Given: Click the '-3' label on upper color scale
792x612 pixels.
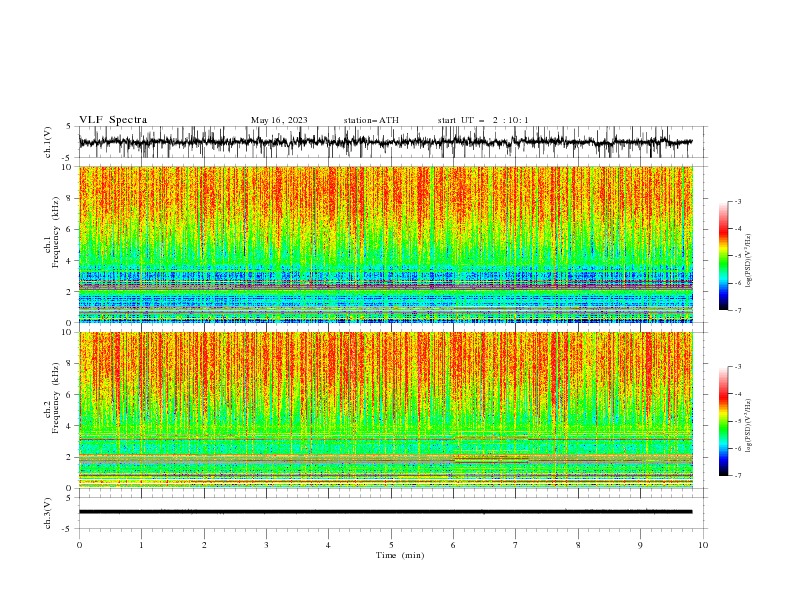Looking at the screenshot, I should click(737, 201).
